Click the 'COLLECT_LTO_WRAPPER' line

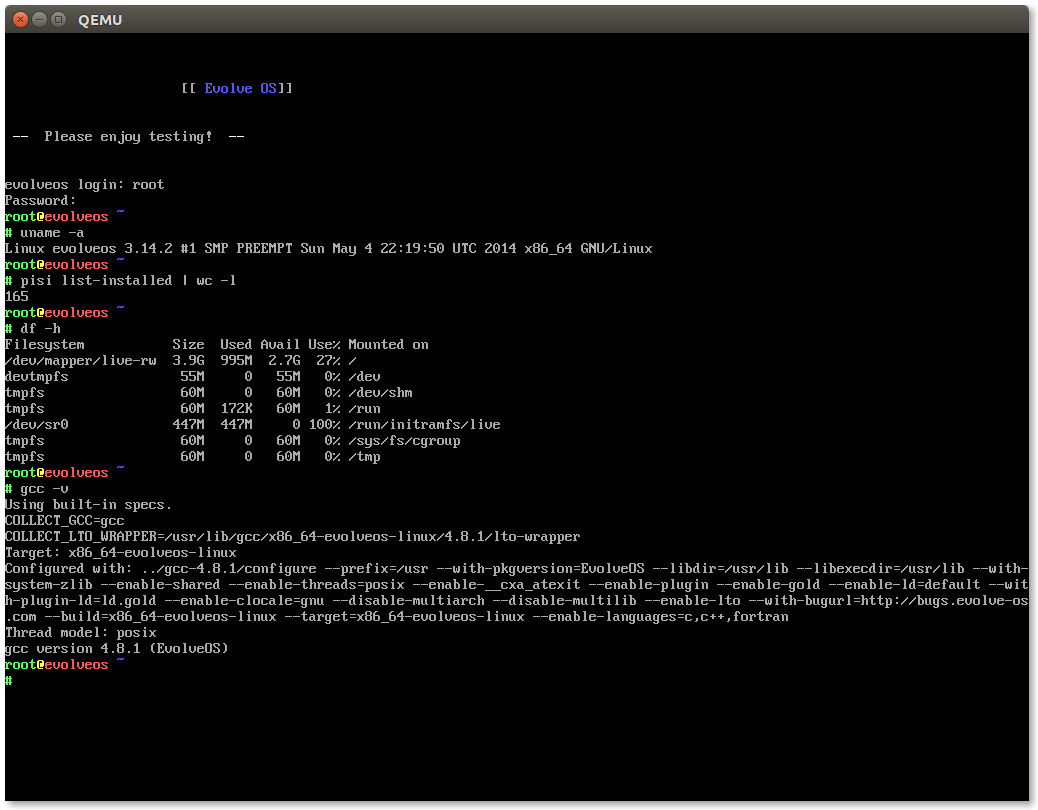pos(293,537)
